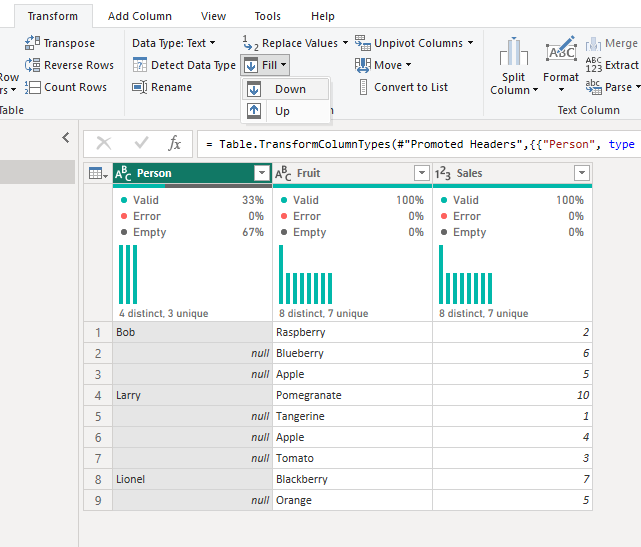Select Up in the Fill menu
Image resolution: width=641 pixels, height=547 pixels.
[x=282, y=111]
